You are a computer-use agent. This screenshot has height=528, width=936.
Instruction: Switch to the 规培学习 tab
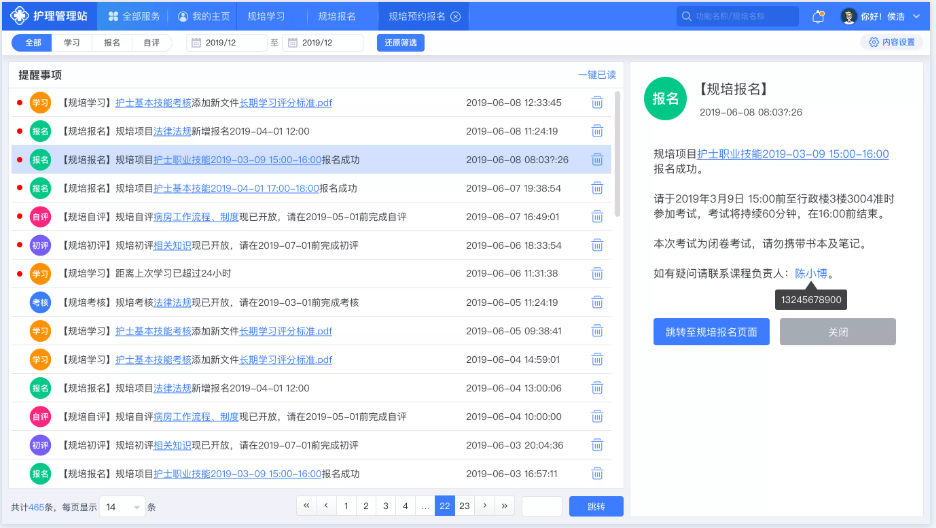pyautogui.click(x=266, y=17)
